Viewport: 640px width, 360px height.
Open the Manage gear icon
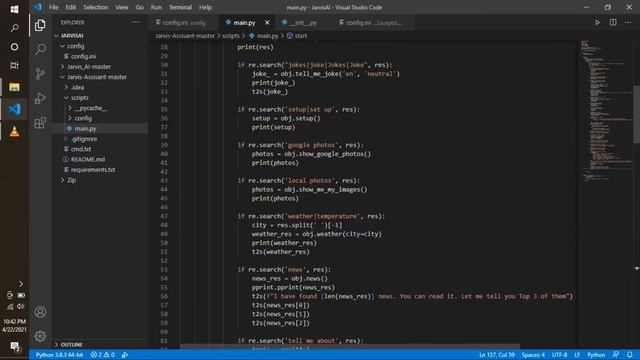40,336
